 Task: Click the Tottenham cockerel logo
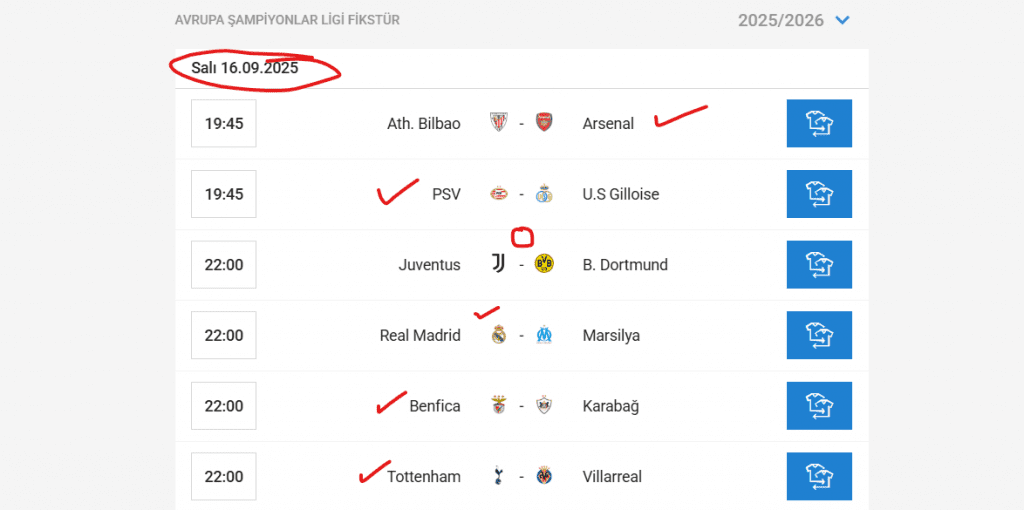pyautogui.click(x=498, y=476)
